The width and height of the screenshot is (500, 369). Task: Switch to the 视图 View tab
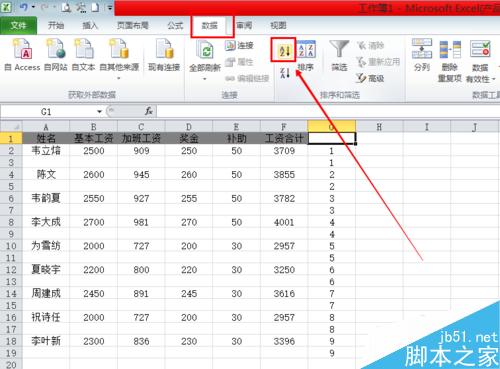pos(278,25)
